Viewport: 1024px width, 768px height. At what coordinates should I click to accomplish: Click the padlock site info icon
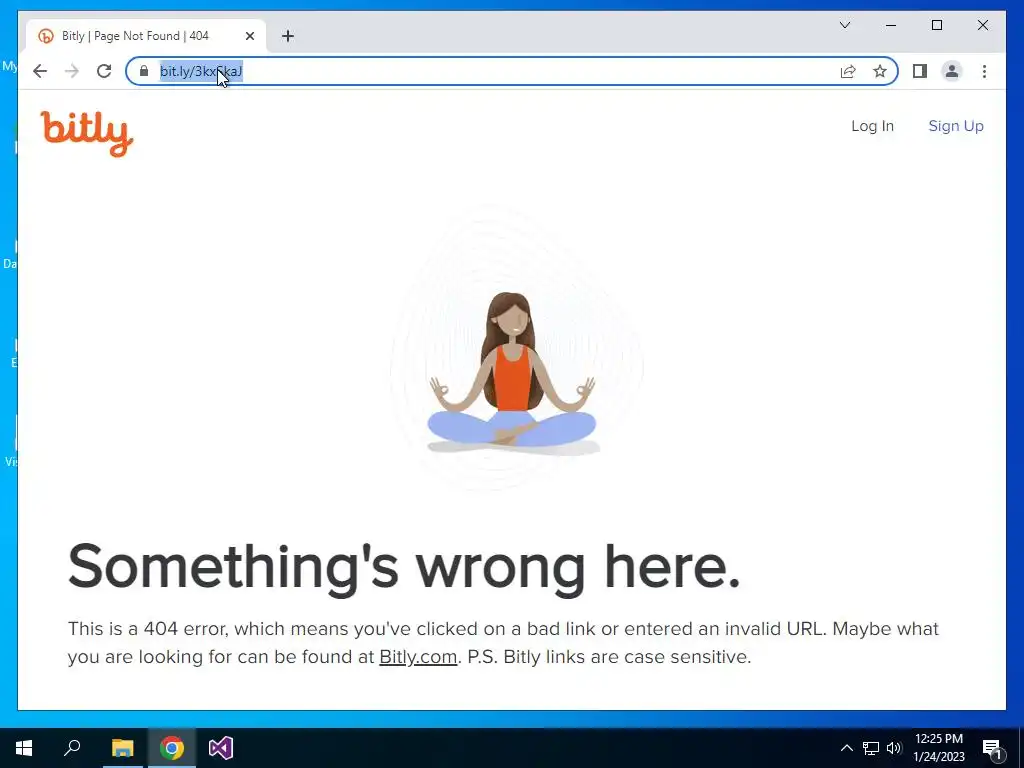coord(144,71)
